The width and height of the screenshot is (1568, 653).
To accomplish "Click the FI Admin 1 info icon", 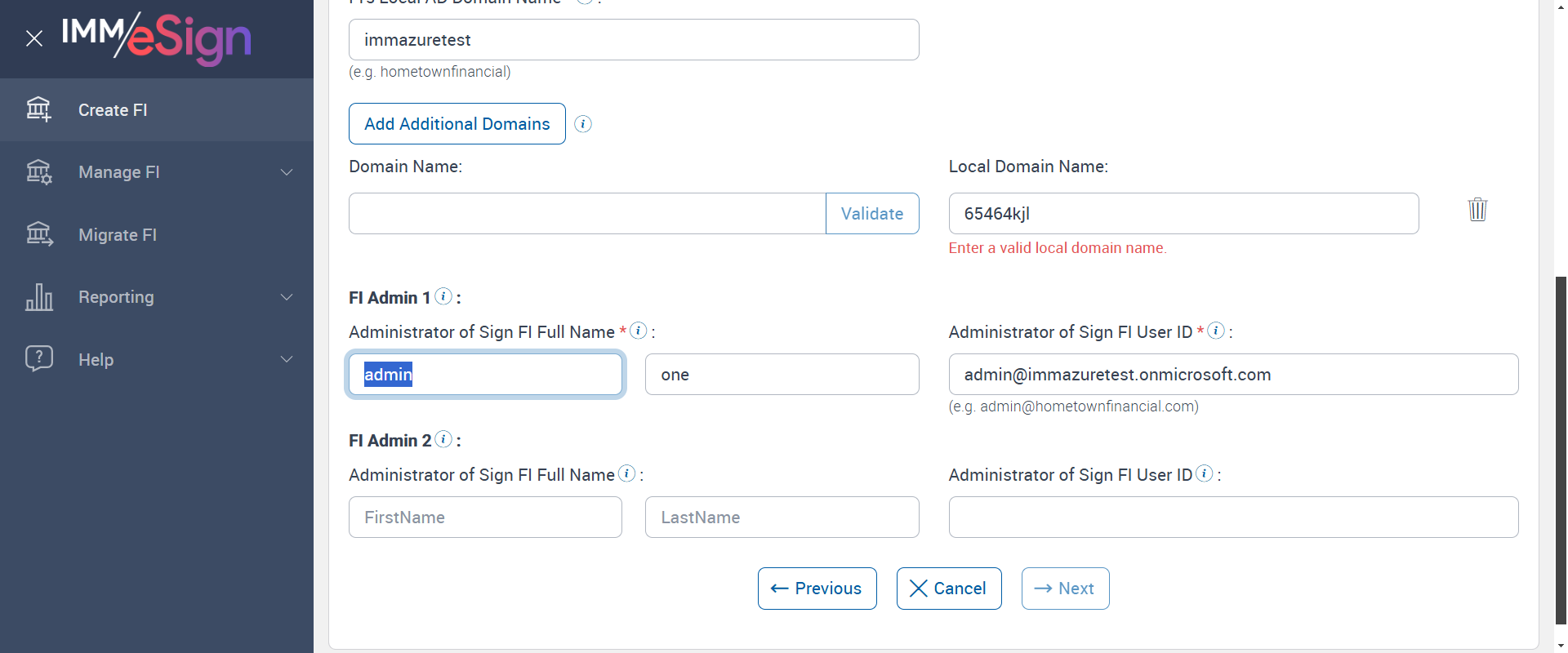I will tap(443, 296).
